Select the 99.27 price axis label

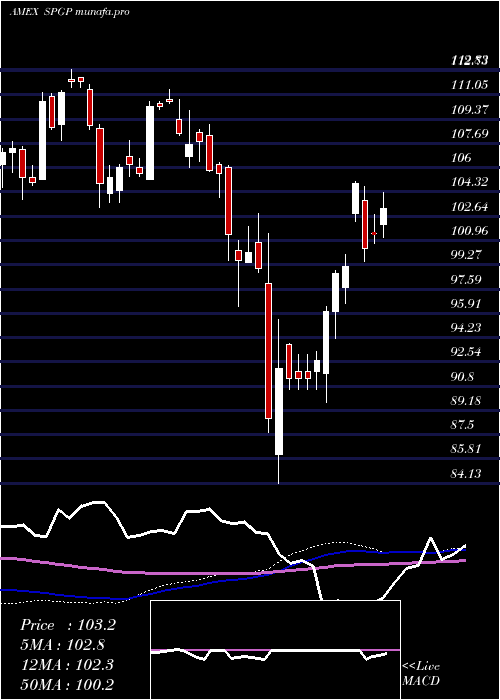point(466,255)
